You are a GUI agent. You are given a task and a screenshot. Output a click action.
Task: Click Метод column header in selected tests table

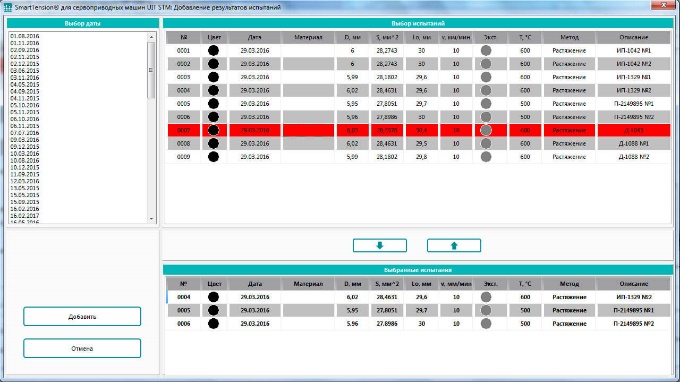[569, 284]
